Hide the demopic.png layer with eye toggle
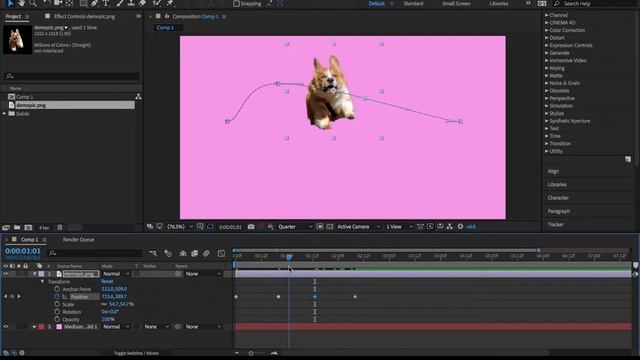 tap(6, 274)
